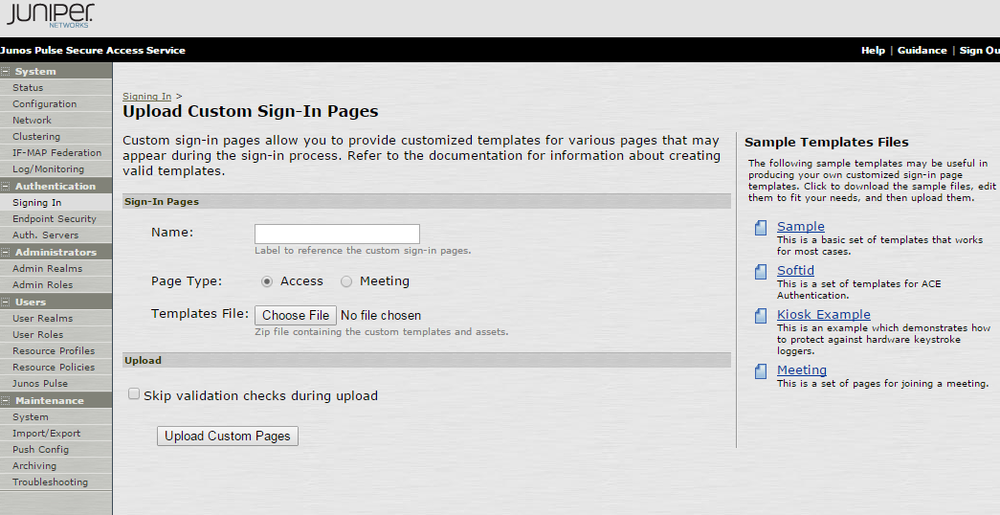
Task: Click Choose File to pick templates zip
Action: pos(295,315)
